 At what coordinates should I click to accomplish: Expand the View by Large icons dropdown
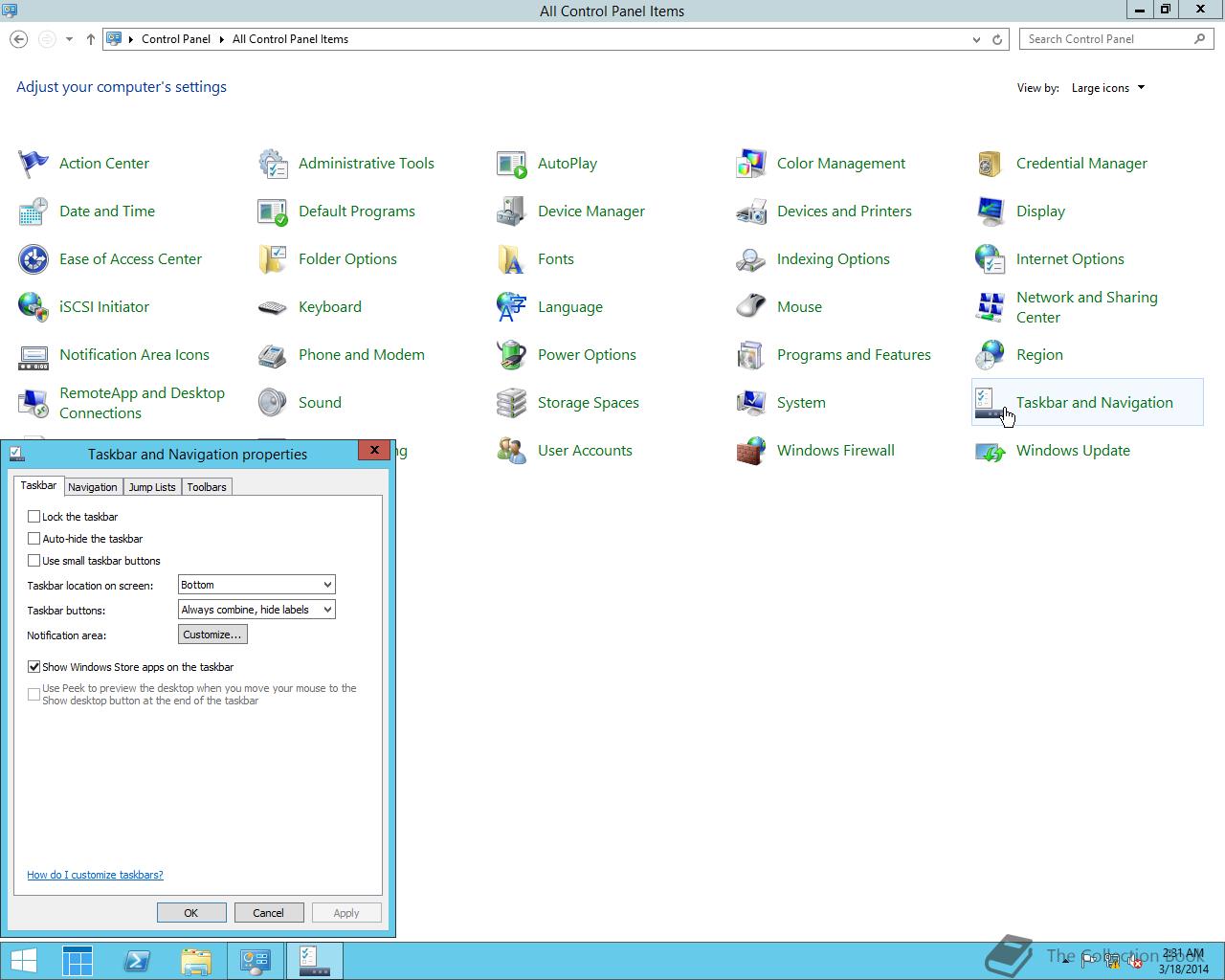pyautogui.click(x=1107, y=88)
